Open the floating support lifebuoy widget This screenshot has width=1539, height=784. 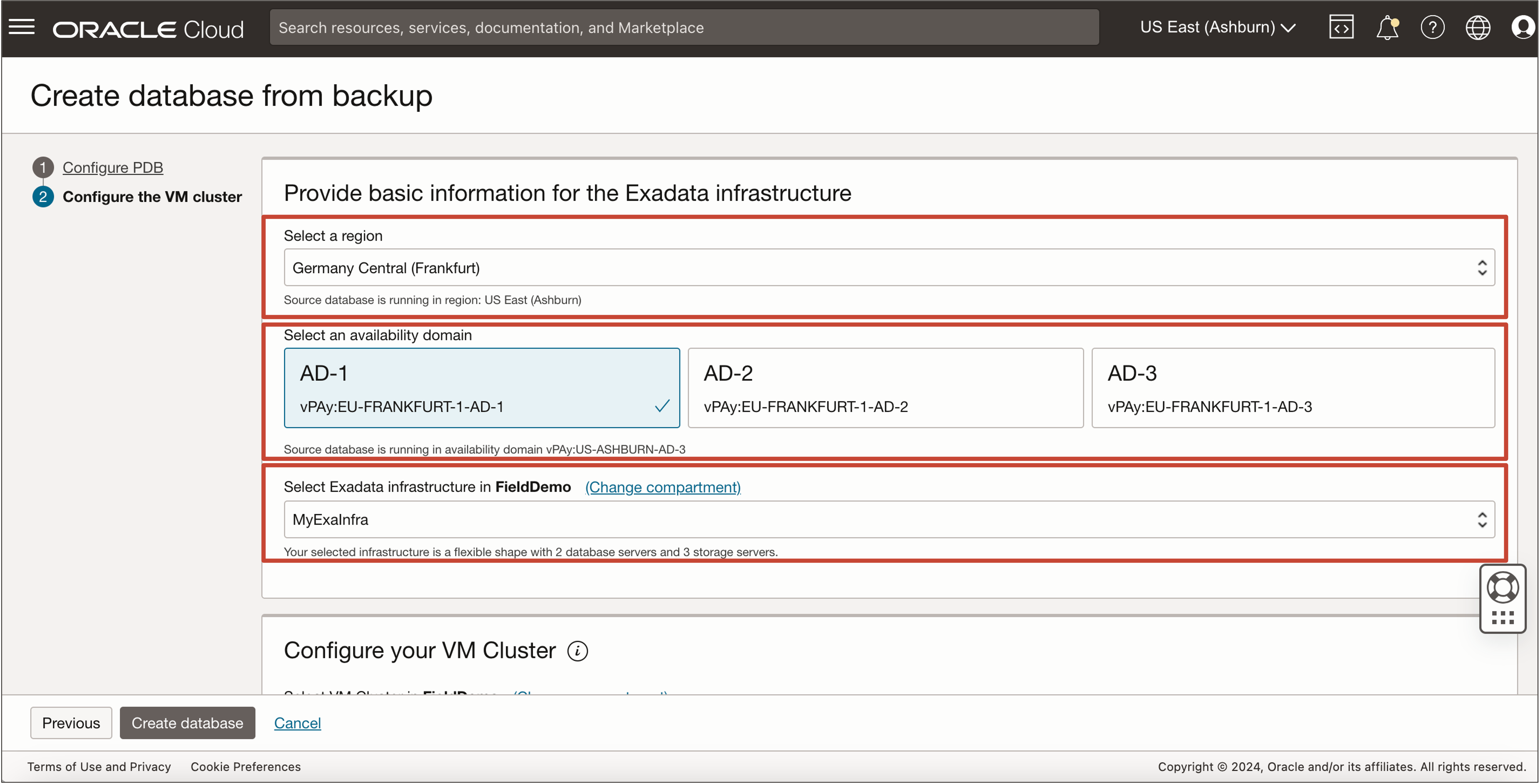[1502, 588]
